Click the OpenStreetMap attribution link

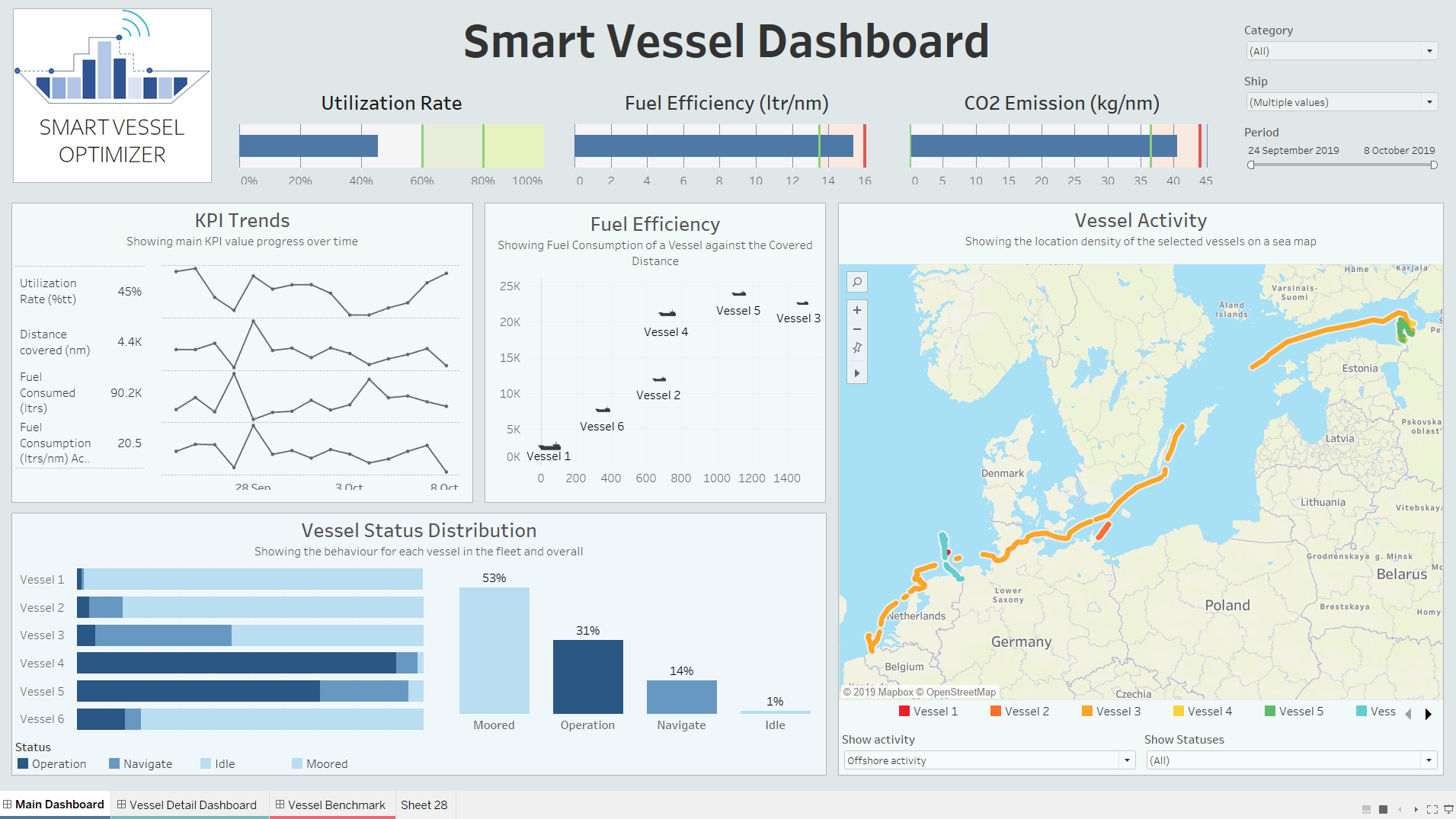click(961, 693)
